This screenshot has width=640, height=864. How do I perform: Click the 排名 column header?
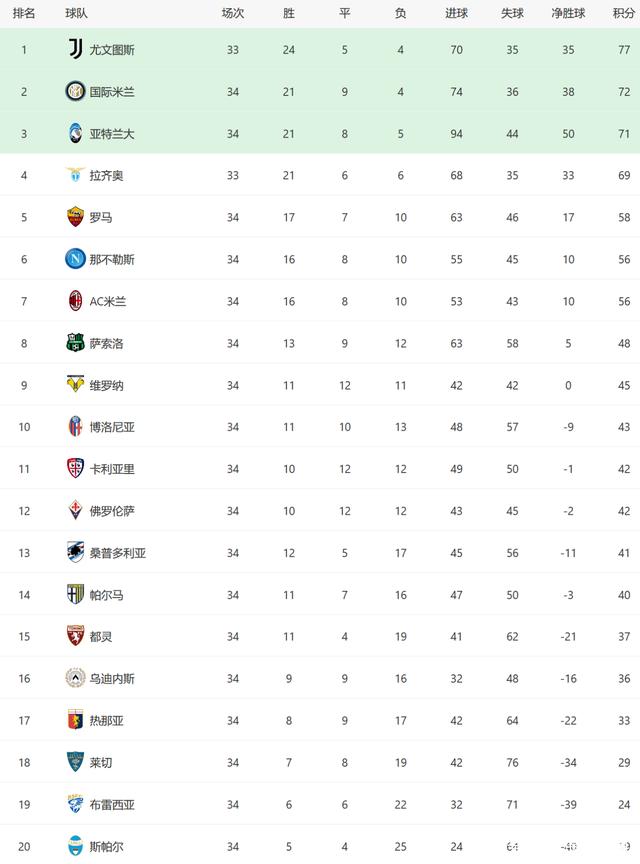[24, 13]
